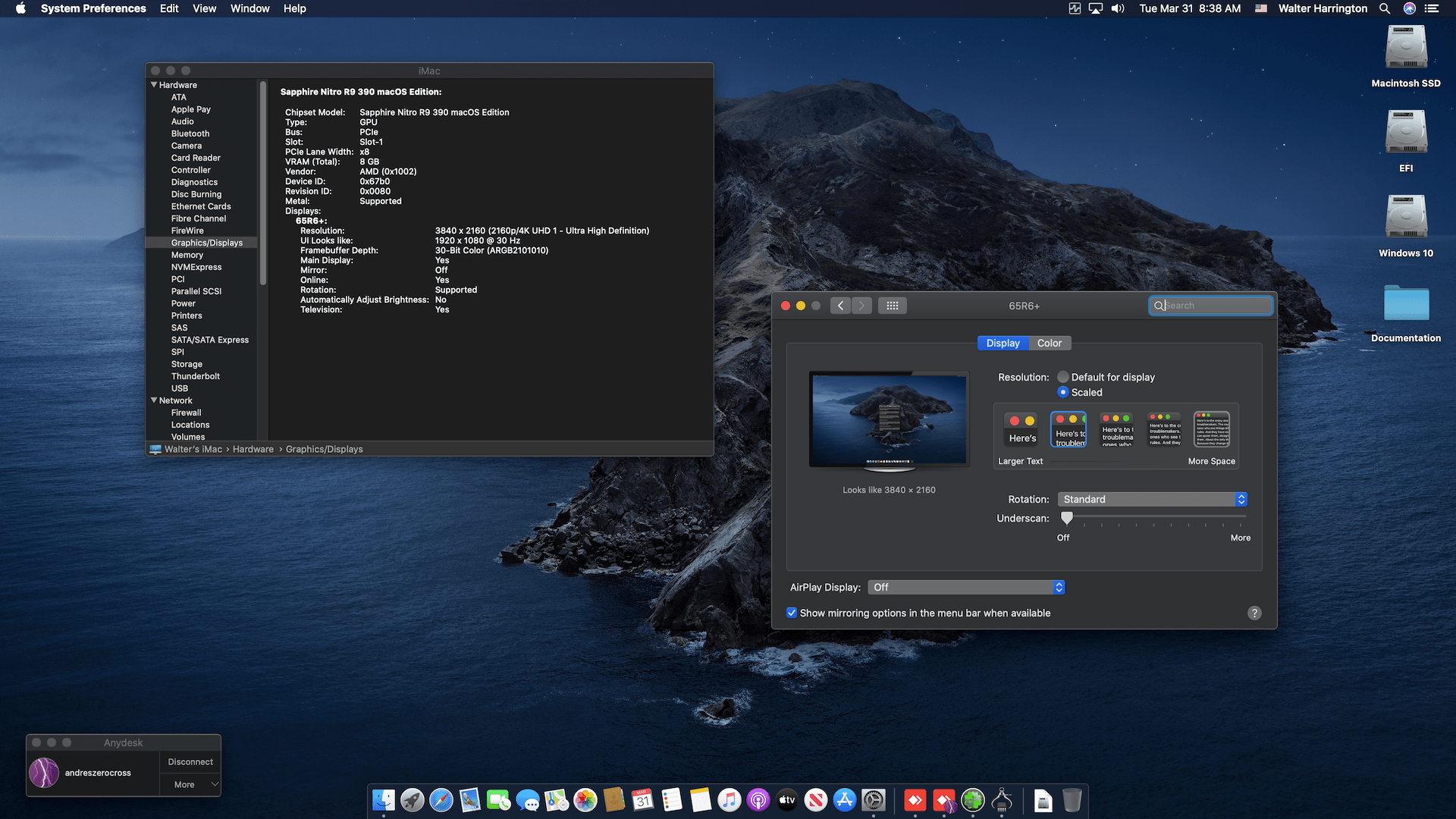Open the Help menu
Viewport: 1456px width, 819px height.
pyautogui.click(x=295, y=8)
